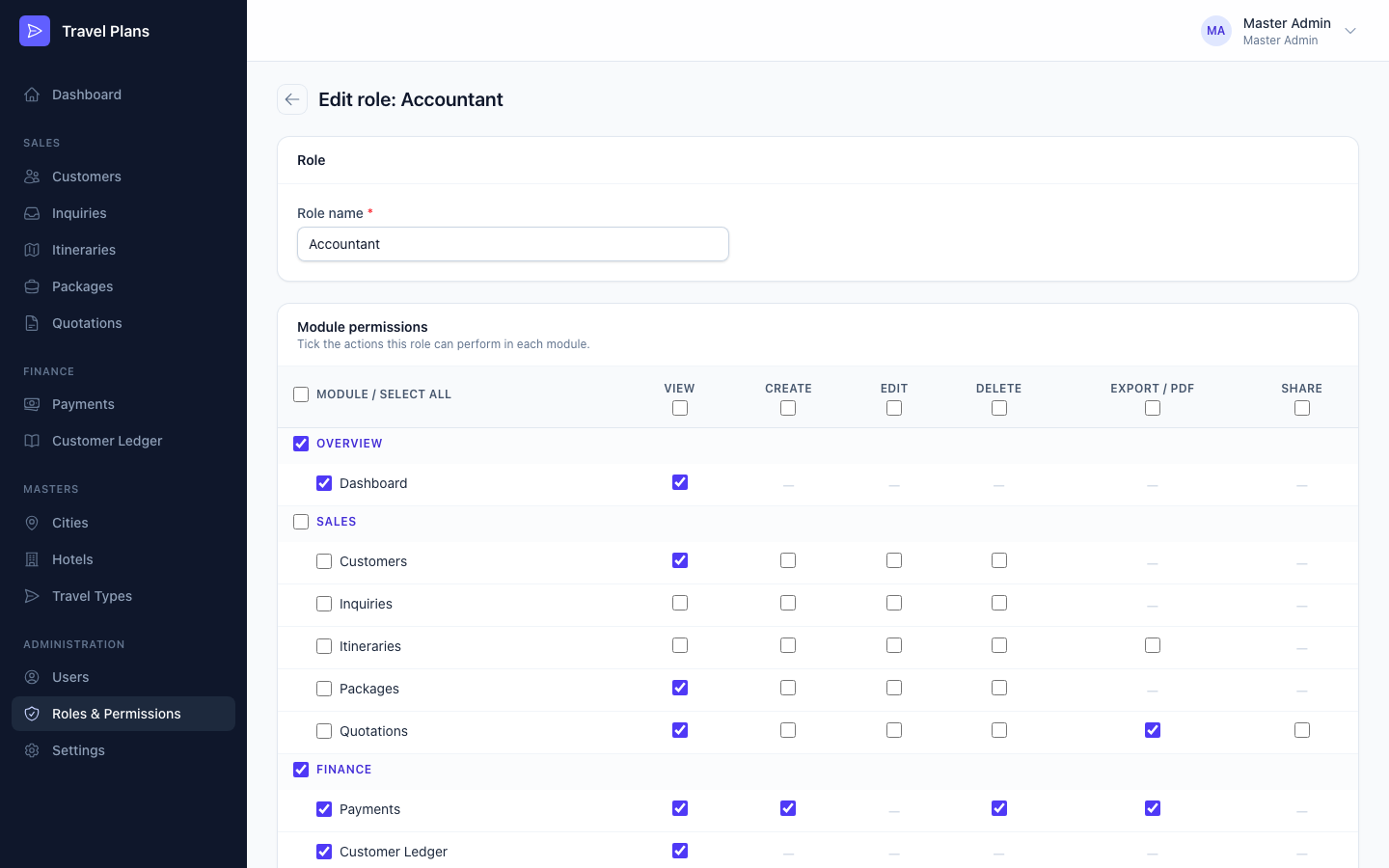Click the Hotels building icon
1389x868 pixels.
tap(32, 559)
